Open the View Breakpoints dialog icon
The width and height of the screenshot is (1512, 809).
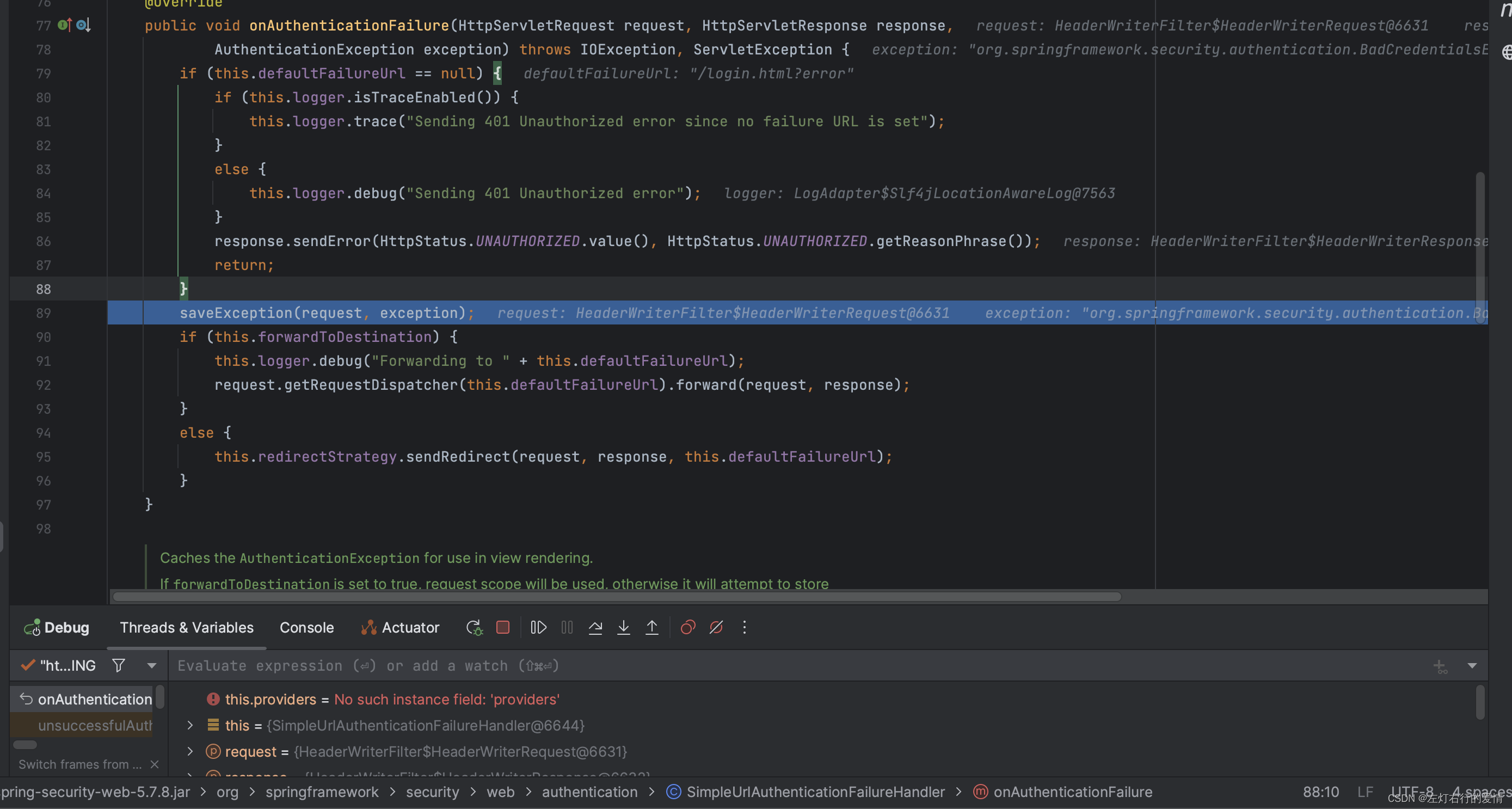pyautogui.click(x=688, y=628)
